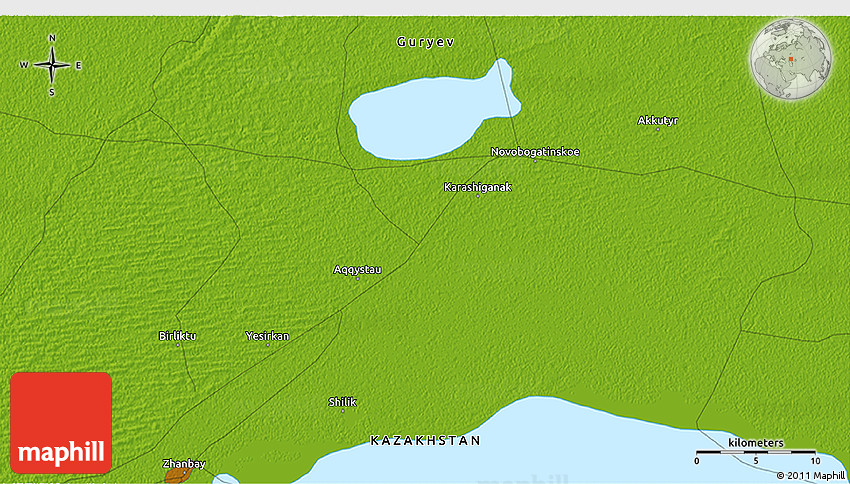Select the Novobogatinskoe town label
Image resolution: width=850 pixels, height=484 pixels.
click(535, 152)
